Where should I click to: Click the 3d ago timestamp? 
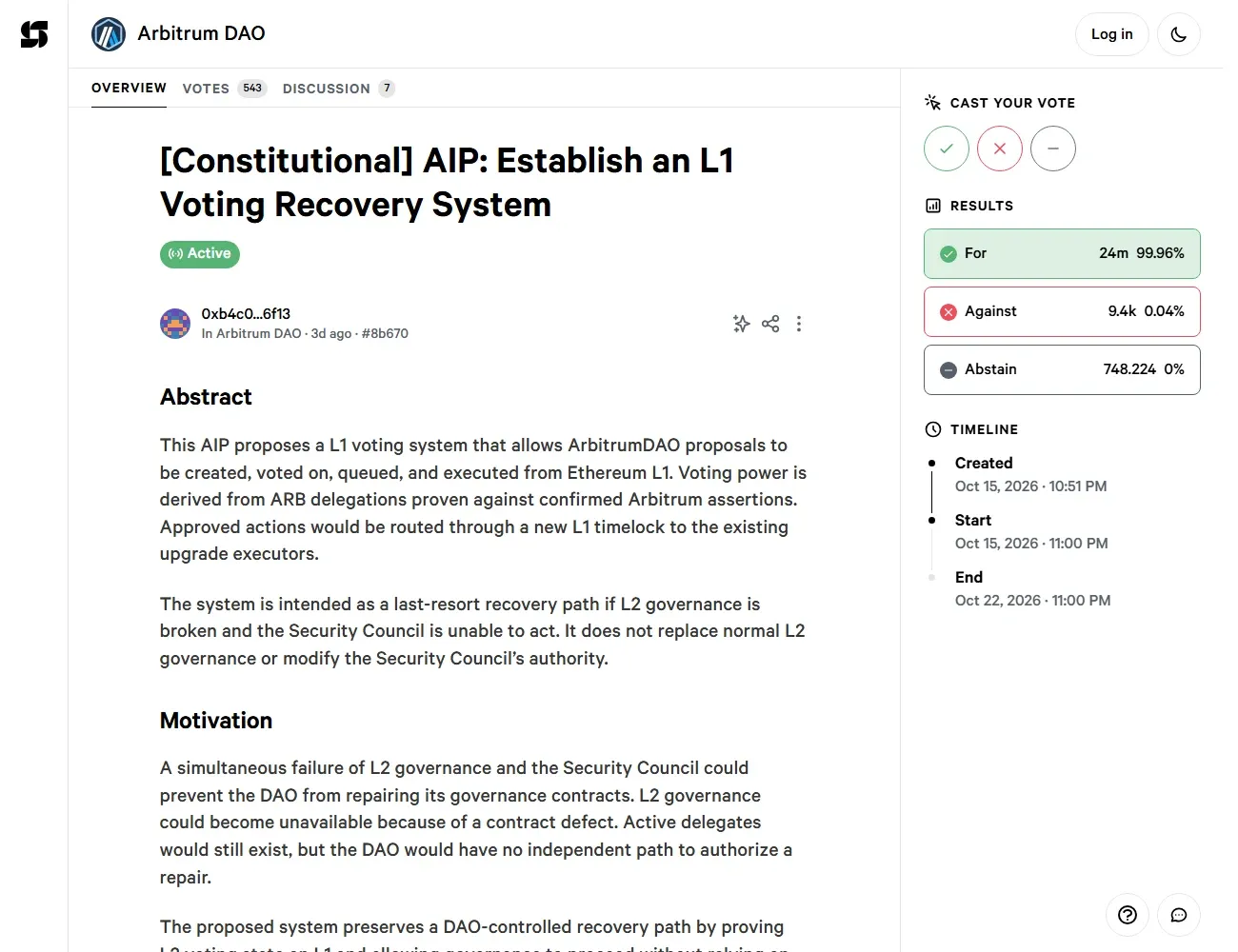pyautogui.click(x=331, y=334)
